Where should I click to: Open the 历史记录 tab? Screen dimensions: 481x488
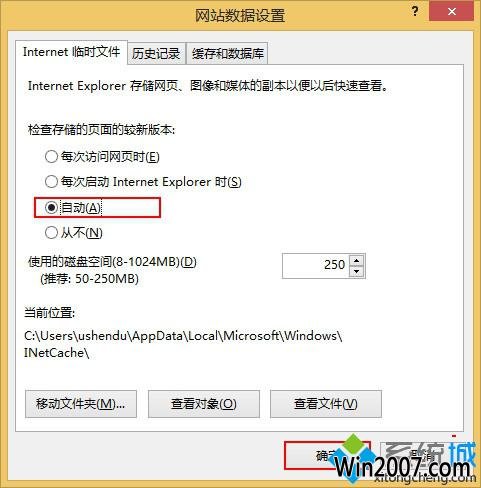(156, 53)
